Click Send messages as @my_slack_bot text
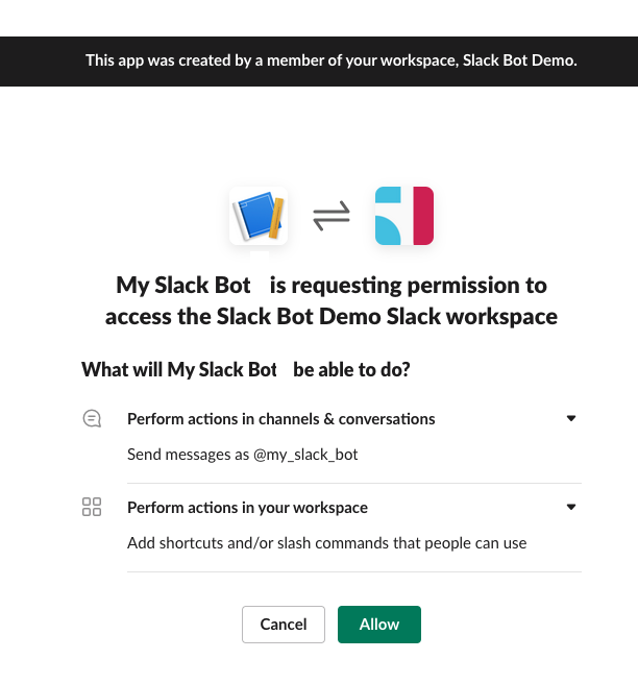 [242, 455]
